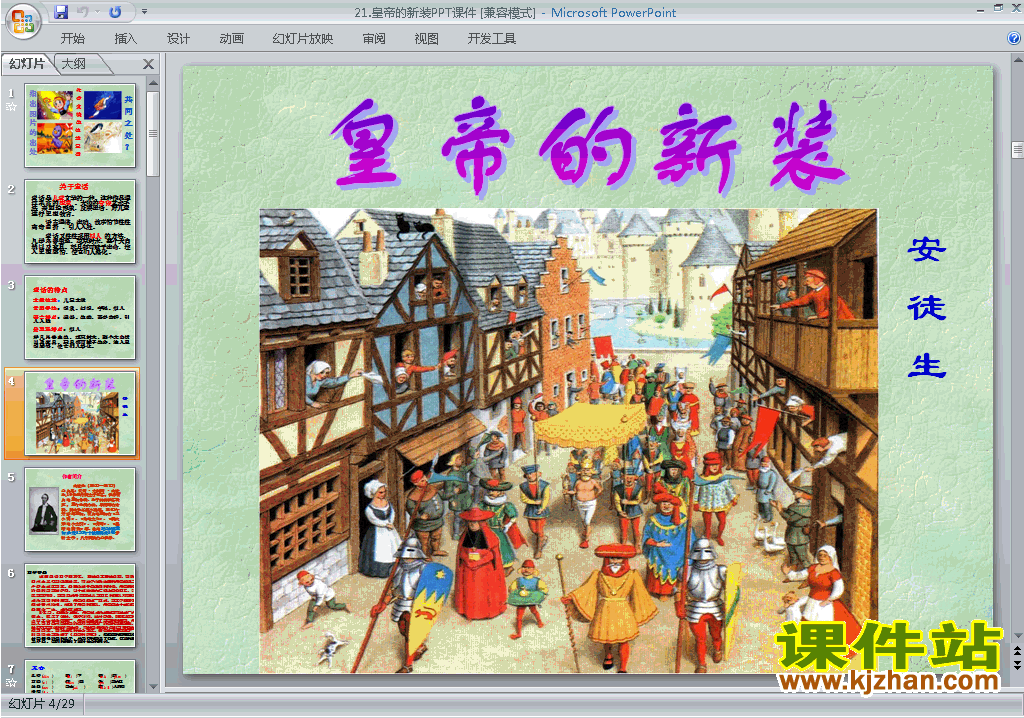Viewport: 1024px width, 718px height.
Task: Click the animation star icon beside slide 7
Action: point(11,683)
